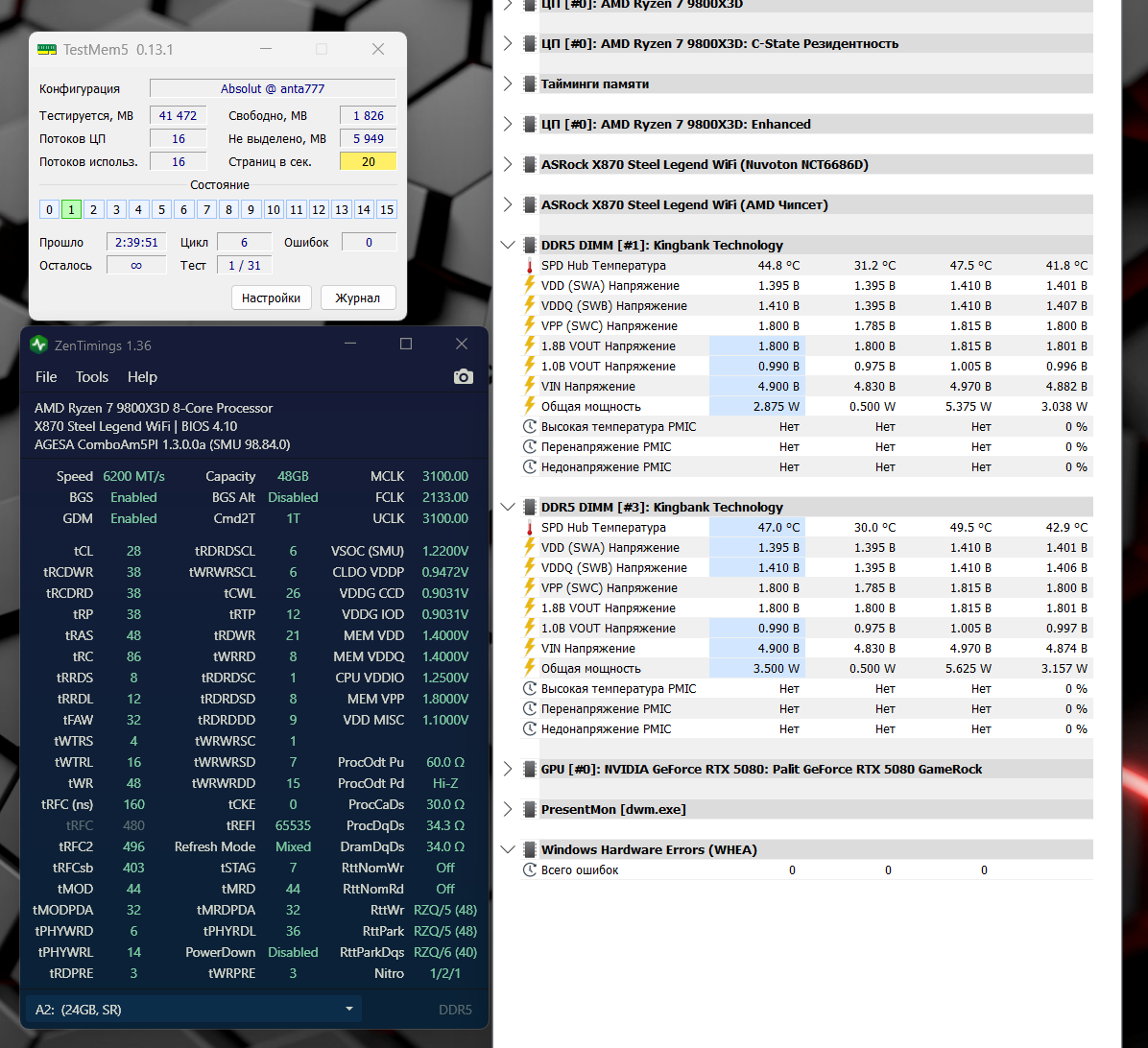The width and height of the screenshot is (1148, 1048).
Task: Select thread state box 15 in TestMem5
Action: (387, 210)
